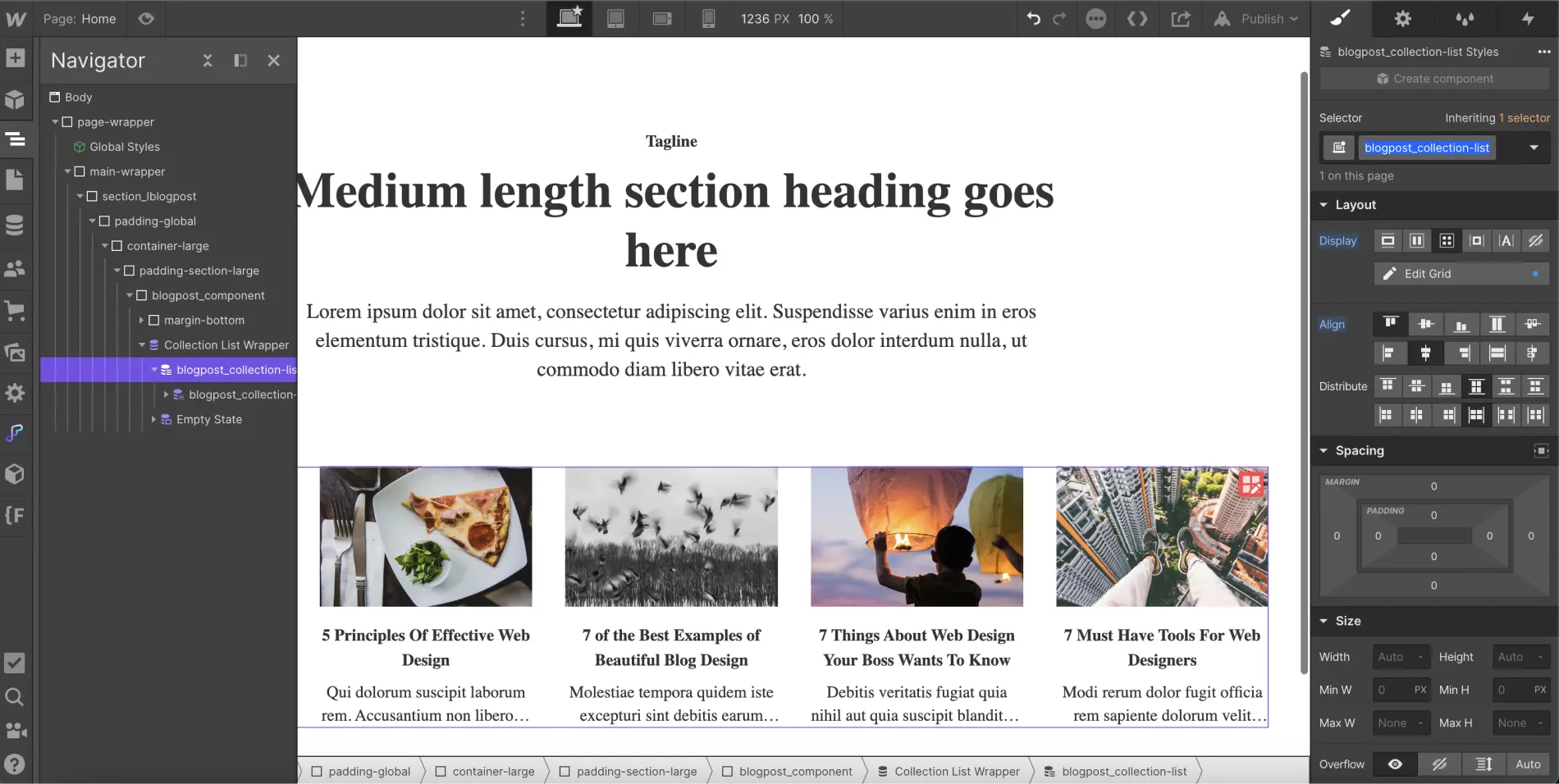The width and height of the screenshot is (1559, 784).
Task: Select mobile landscape breakpoint
Action: [662, 19]
